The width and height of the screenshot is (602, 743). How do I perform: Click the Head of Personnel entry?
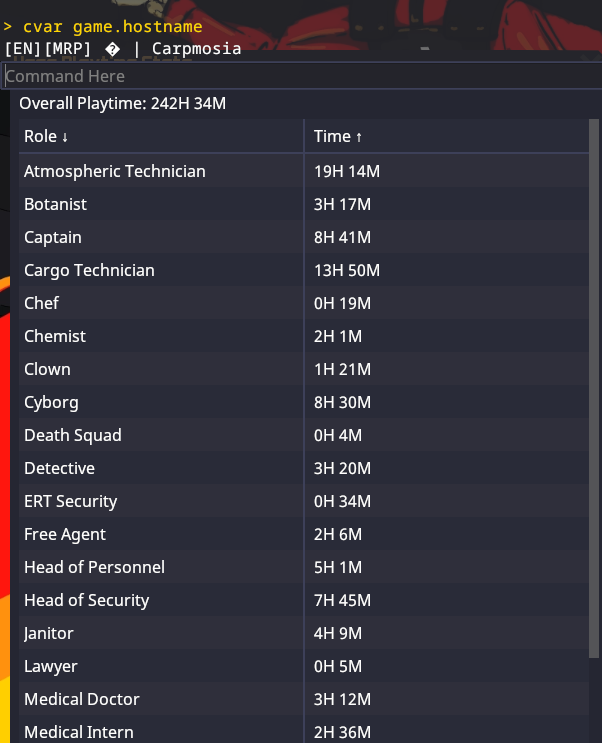tap(94, 567)
